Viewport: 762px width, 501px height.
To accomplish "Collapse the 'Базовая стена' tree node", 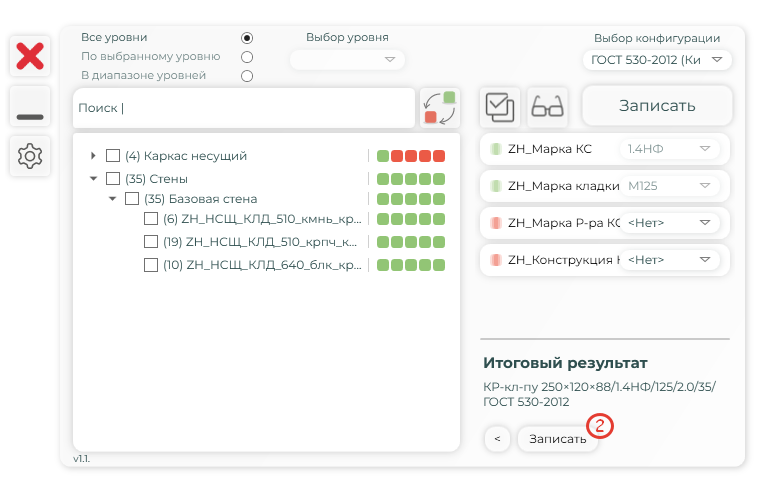I will pyautogui.click(x=112, y=198).
